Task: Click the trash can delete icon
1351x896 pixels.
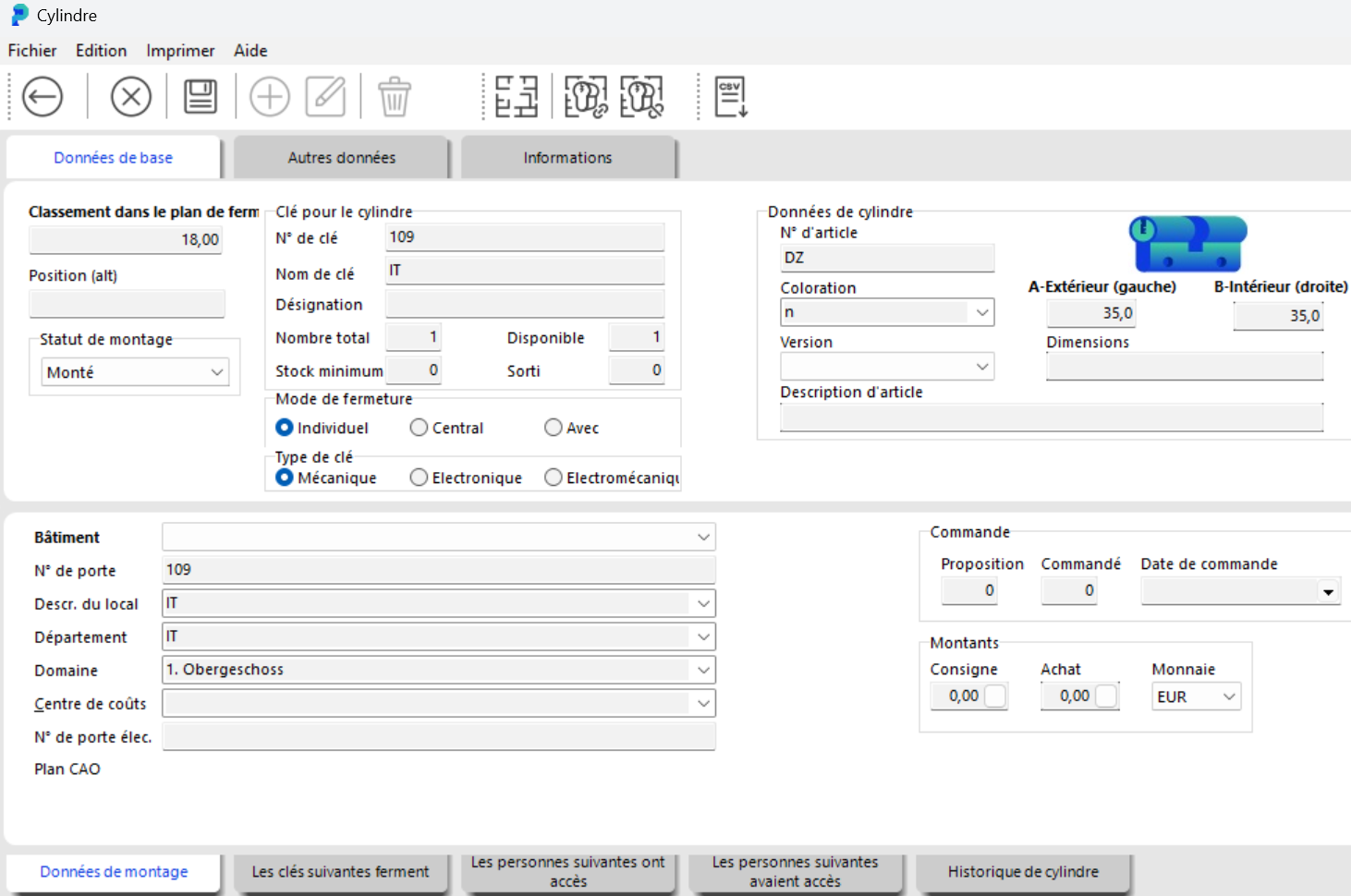Action: [395, 97]
